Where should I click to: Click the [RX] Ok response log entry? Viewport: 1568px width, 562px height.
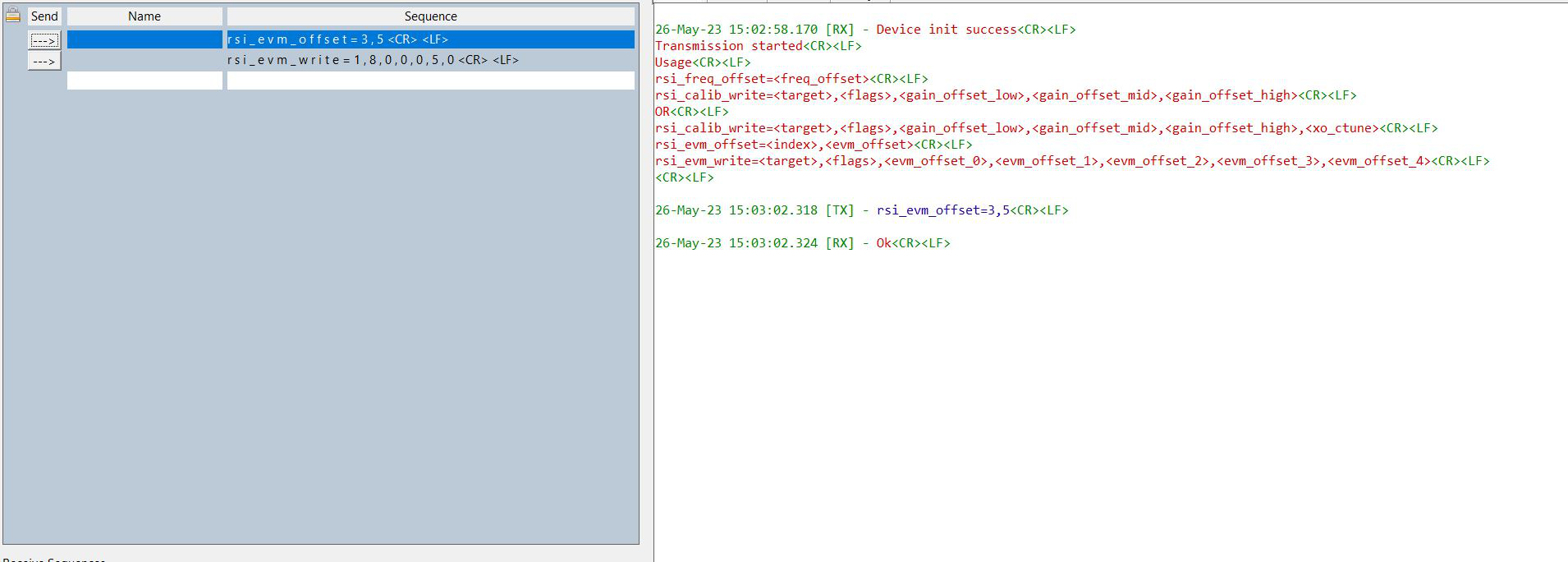click(883, 243)
